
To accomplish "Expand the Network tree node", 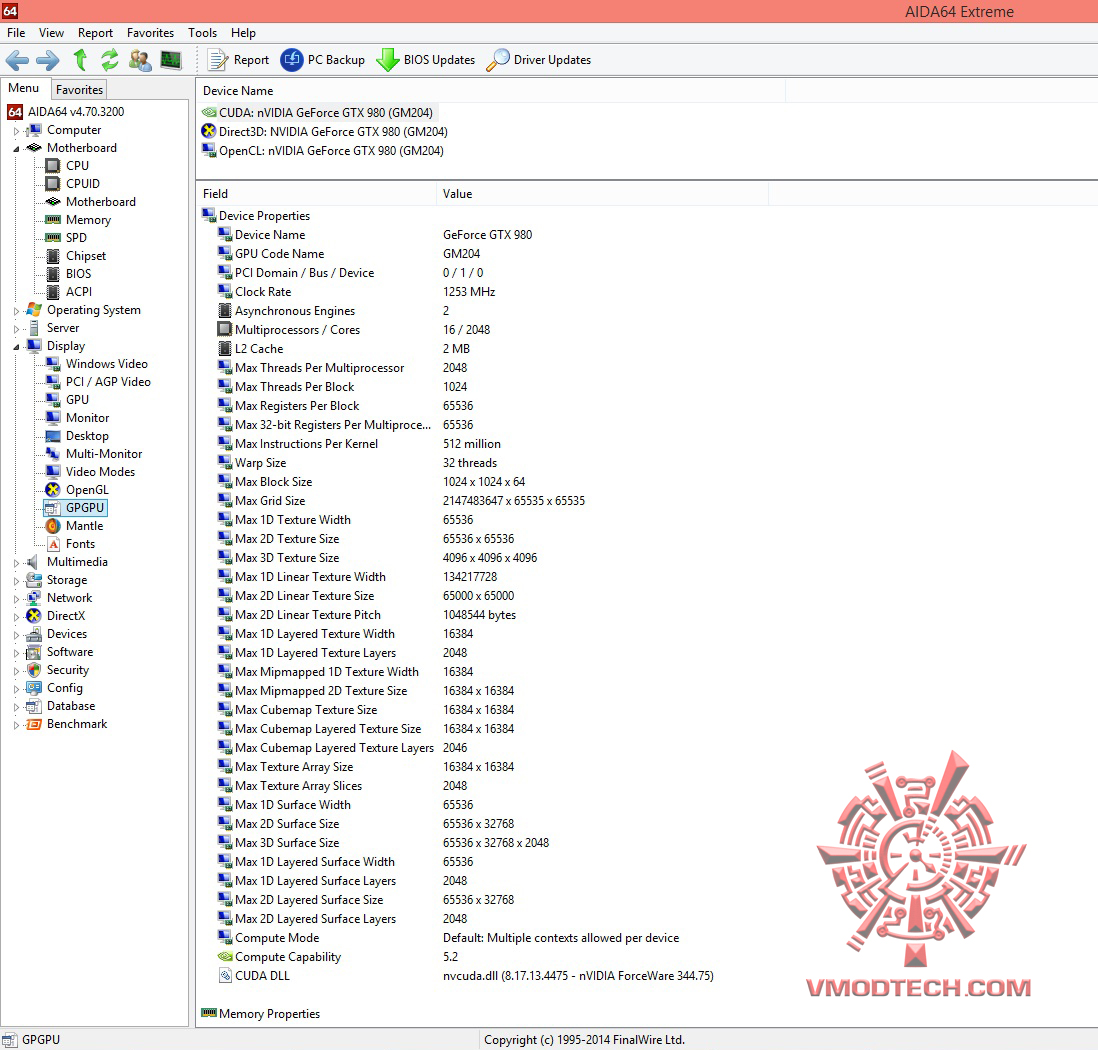I will click(x=16, y=599).
